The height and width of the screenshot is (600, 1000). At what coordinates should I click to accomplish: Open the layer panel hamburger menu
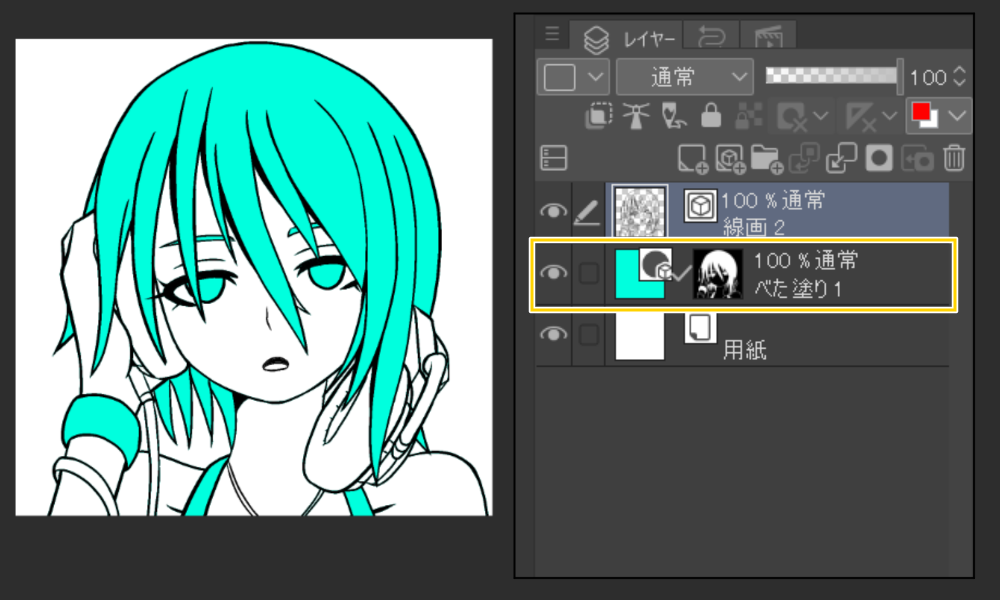tap(552, 34)
